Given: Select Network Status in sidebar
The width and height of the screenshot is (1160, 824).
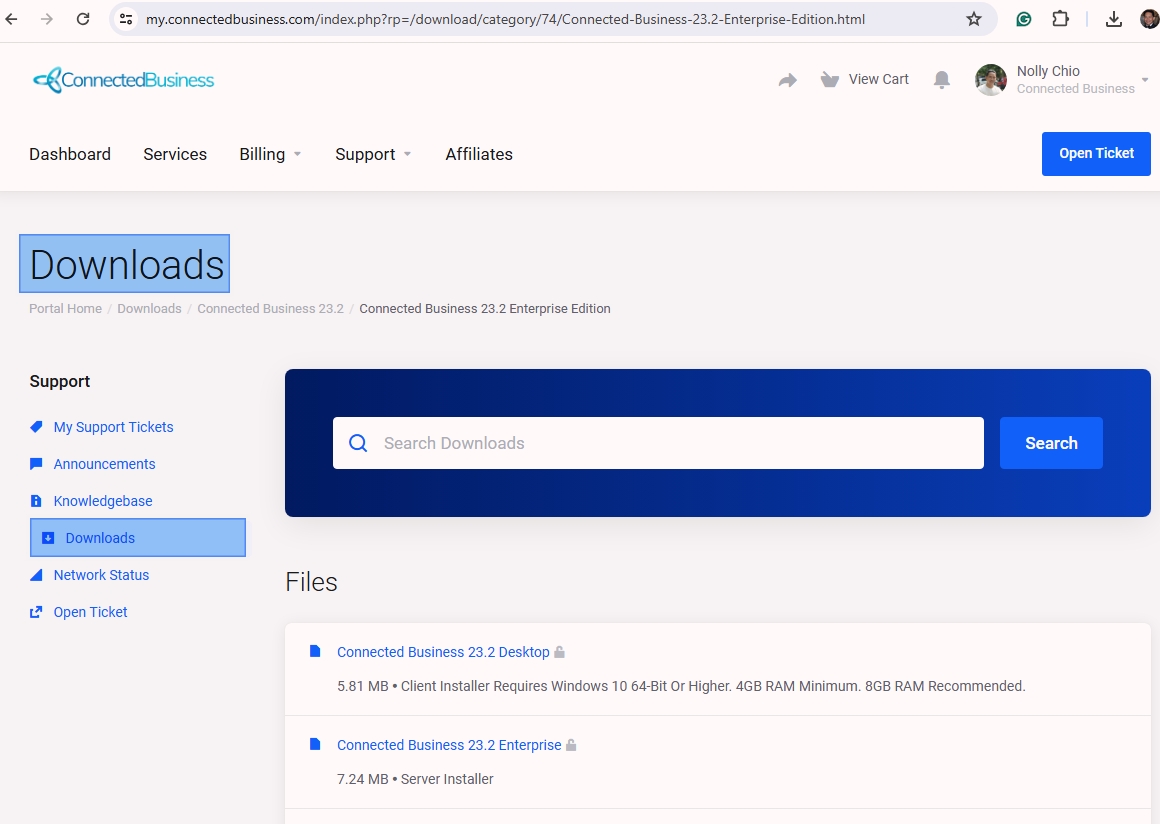Looking at the screenshot, I should click(x=101, y=575).
